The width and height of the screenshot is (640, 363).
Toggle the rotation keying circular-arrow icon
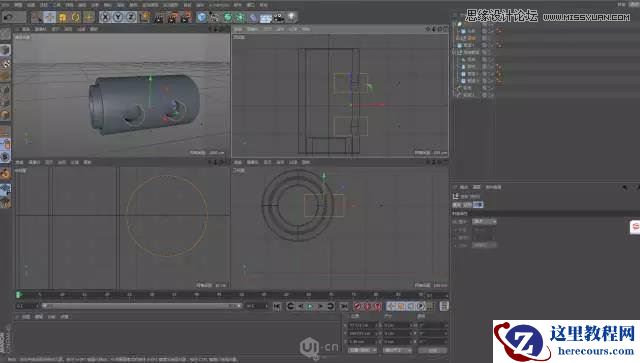[x=420, y=306]
